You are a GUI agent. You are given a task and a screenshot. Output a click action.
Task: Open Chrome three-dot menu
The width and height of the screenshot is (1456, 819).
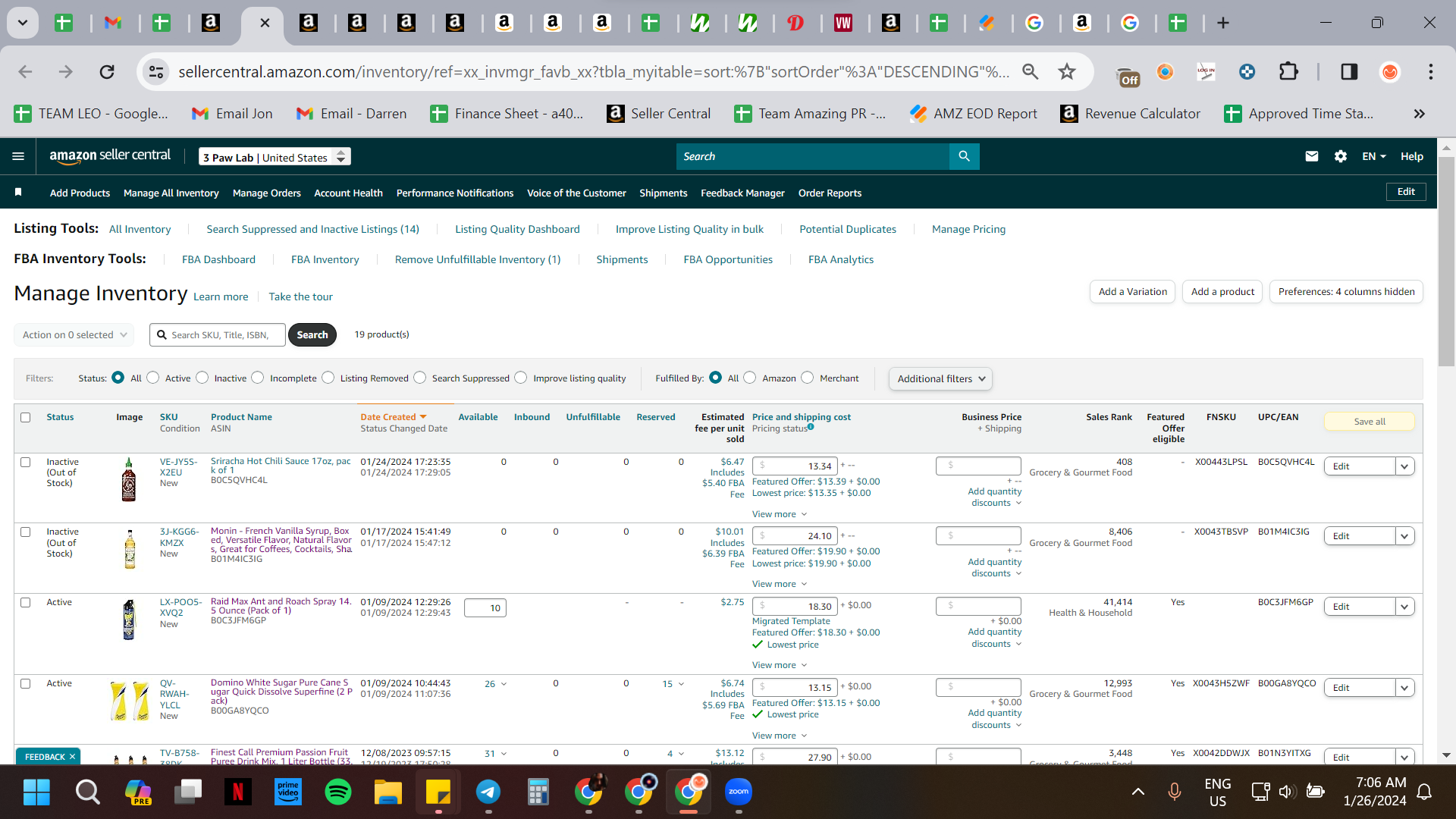[1431, 72]
